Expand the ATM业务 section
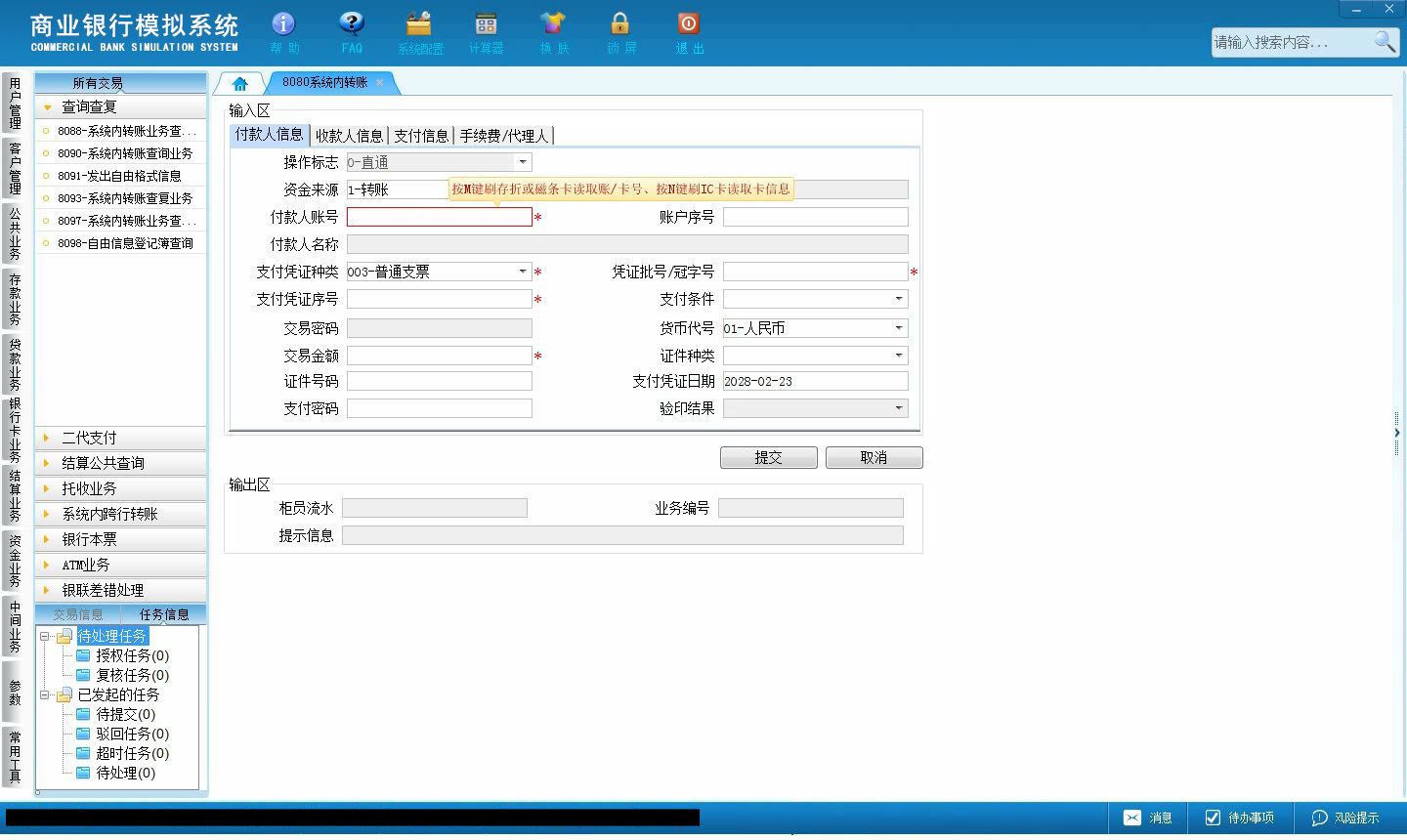 click(x=121, y=565)
